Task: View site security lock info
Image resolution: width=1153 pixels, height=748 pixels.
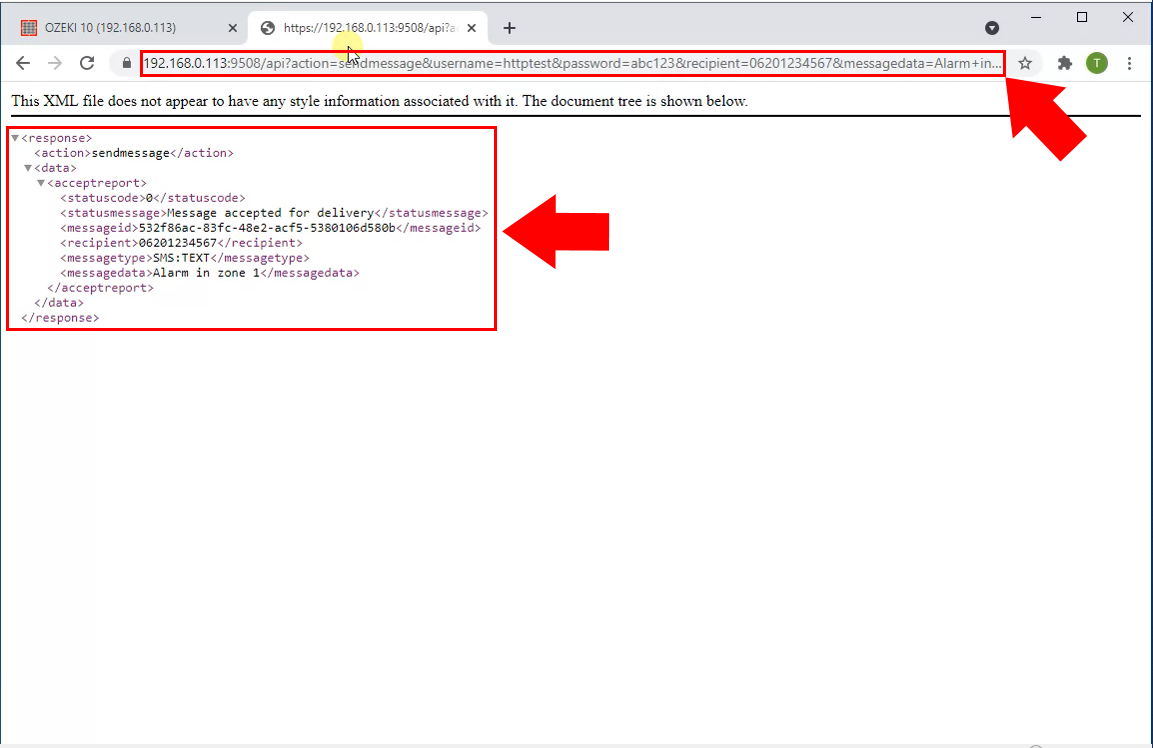Action: [126, 63]
